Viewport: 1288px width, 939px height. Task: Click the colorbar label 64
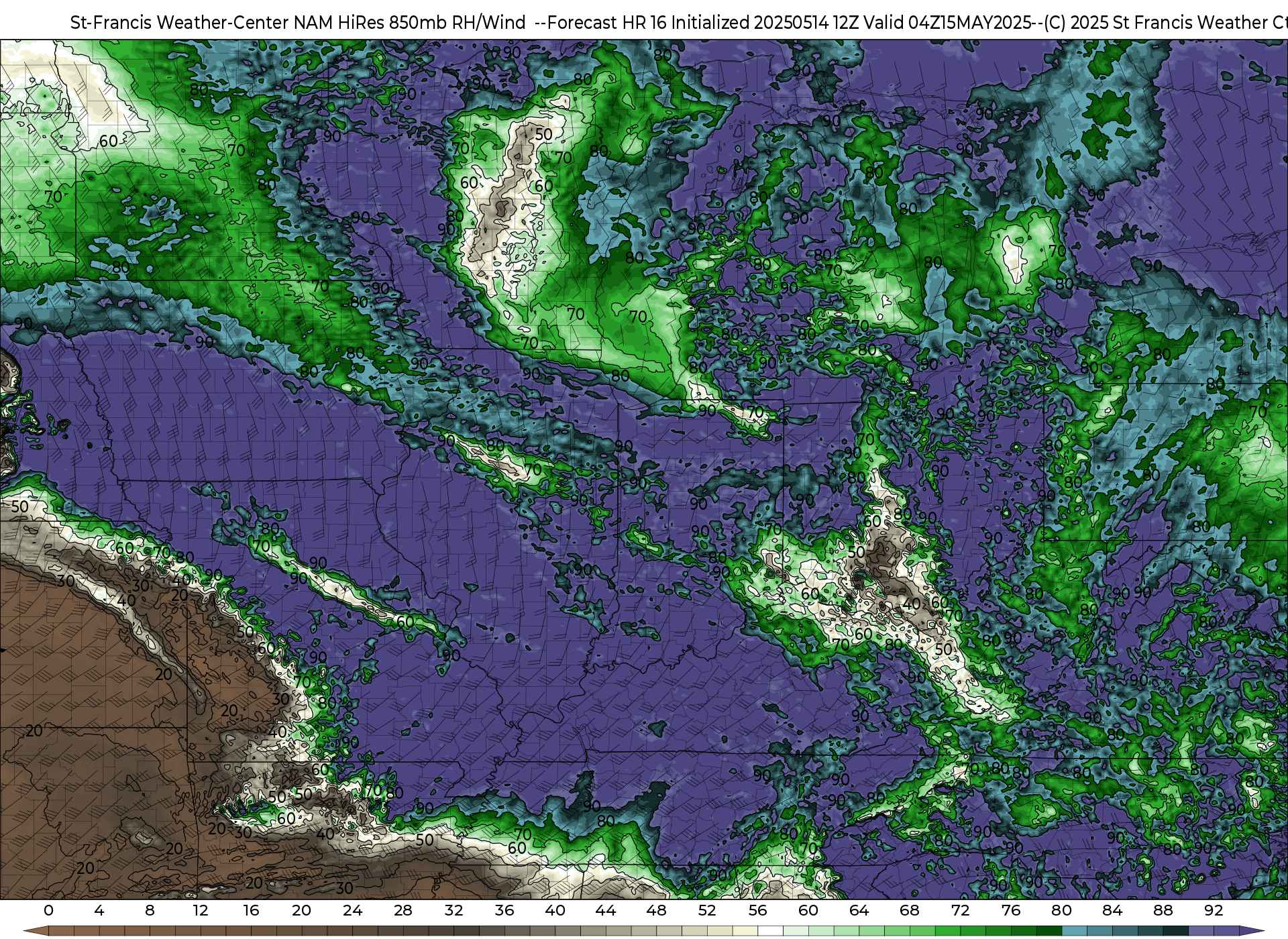click(x=859, y=910)
